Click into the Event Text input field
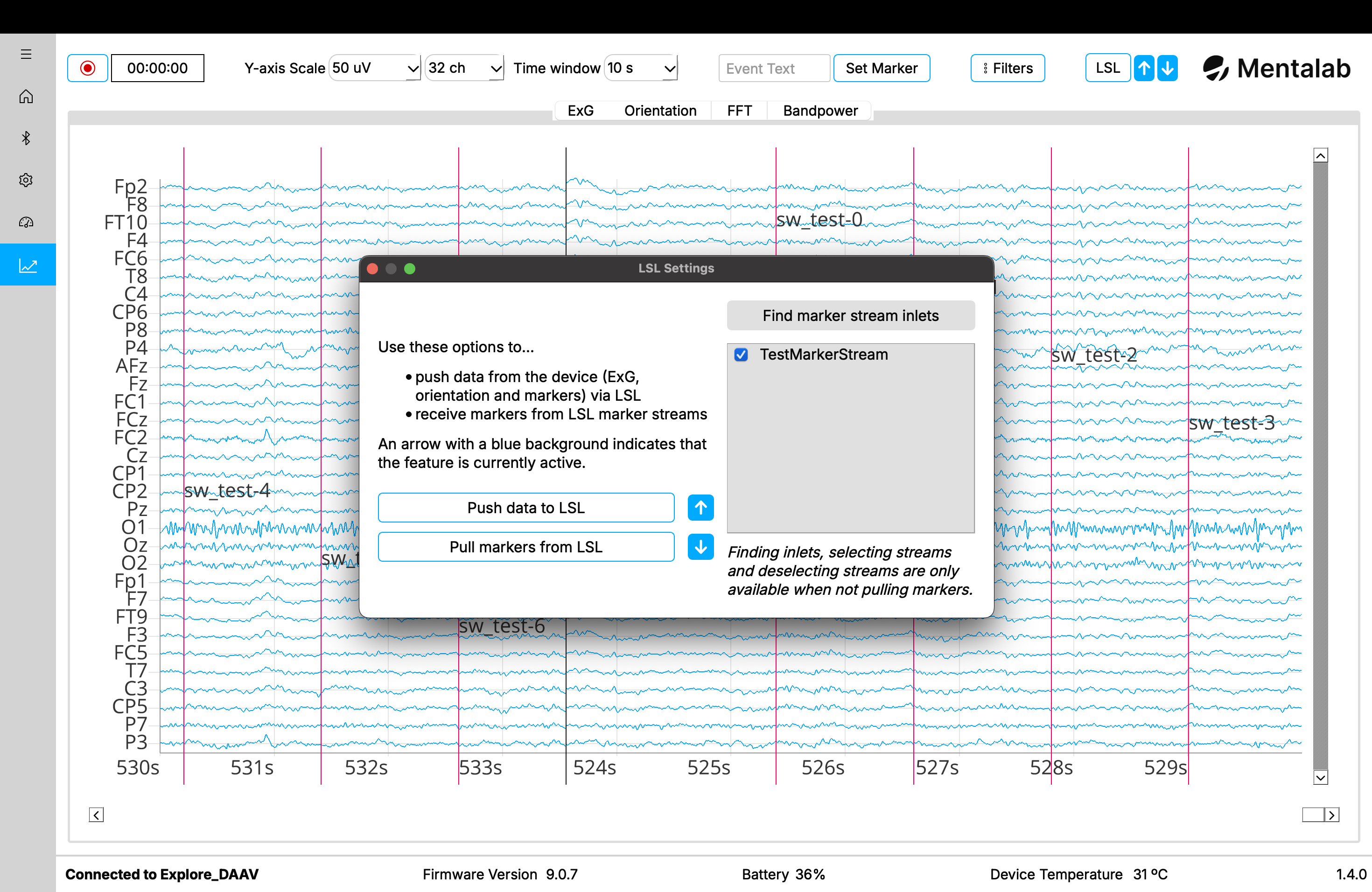1372x892 pixels. coord(774,69)
